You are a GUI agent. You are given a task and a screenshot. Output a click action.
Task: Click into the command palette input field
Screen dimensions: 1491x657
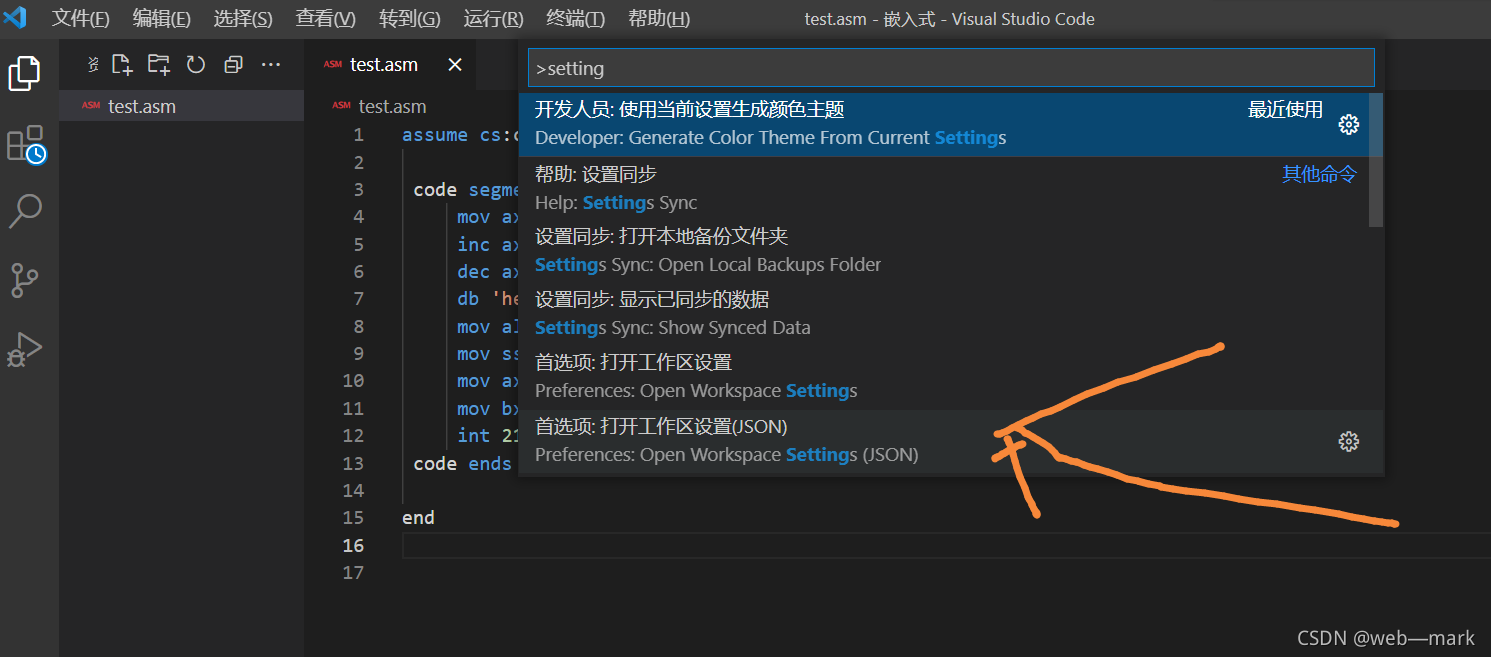tap(951, 68)
